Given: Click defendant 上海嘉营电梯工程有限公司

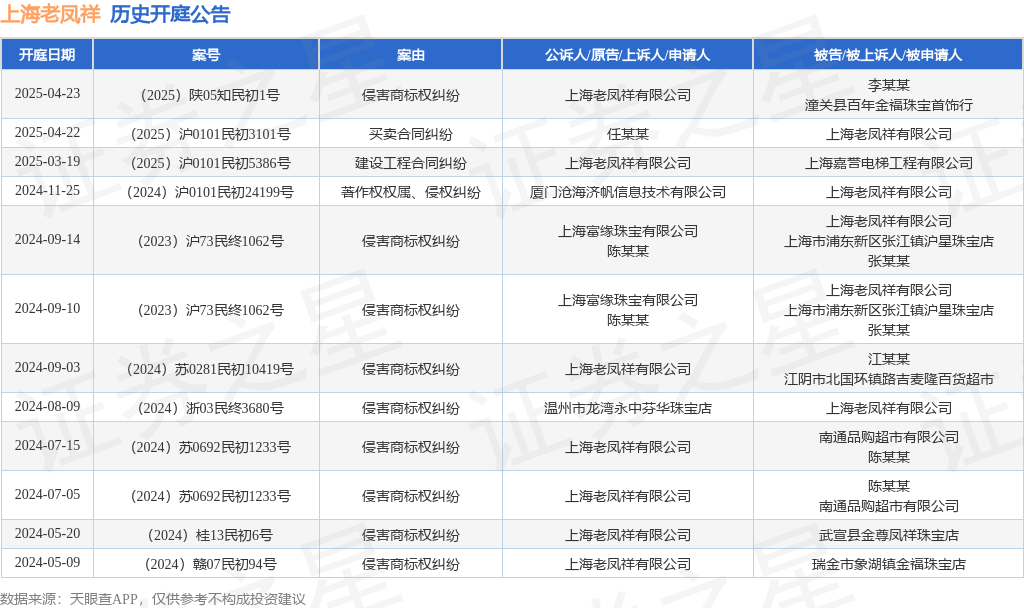Looking at the screenshot, I should pyautogui.click(x=888, y=163).
